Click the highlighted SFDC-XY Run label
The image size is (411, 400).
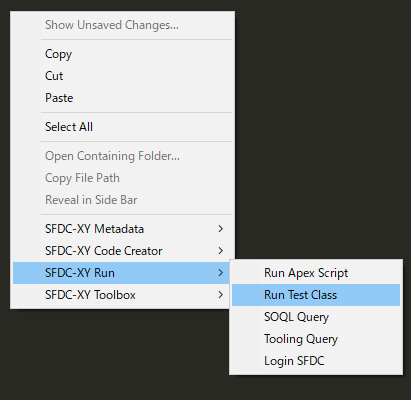click(x=80, y=273)
